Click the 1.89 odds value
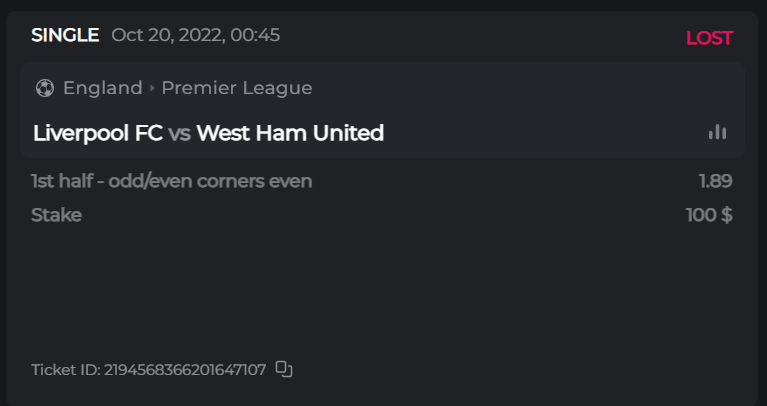Viewport: 767px width, 406px height. [x=715, y=181]
